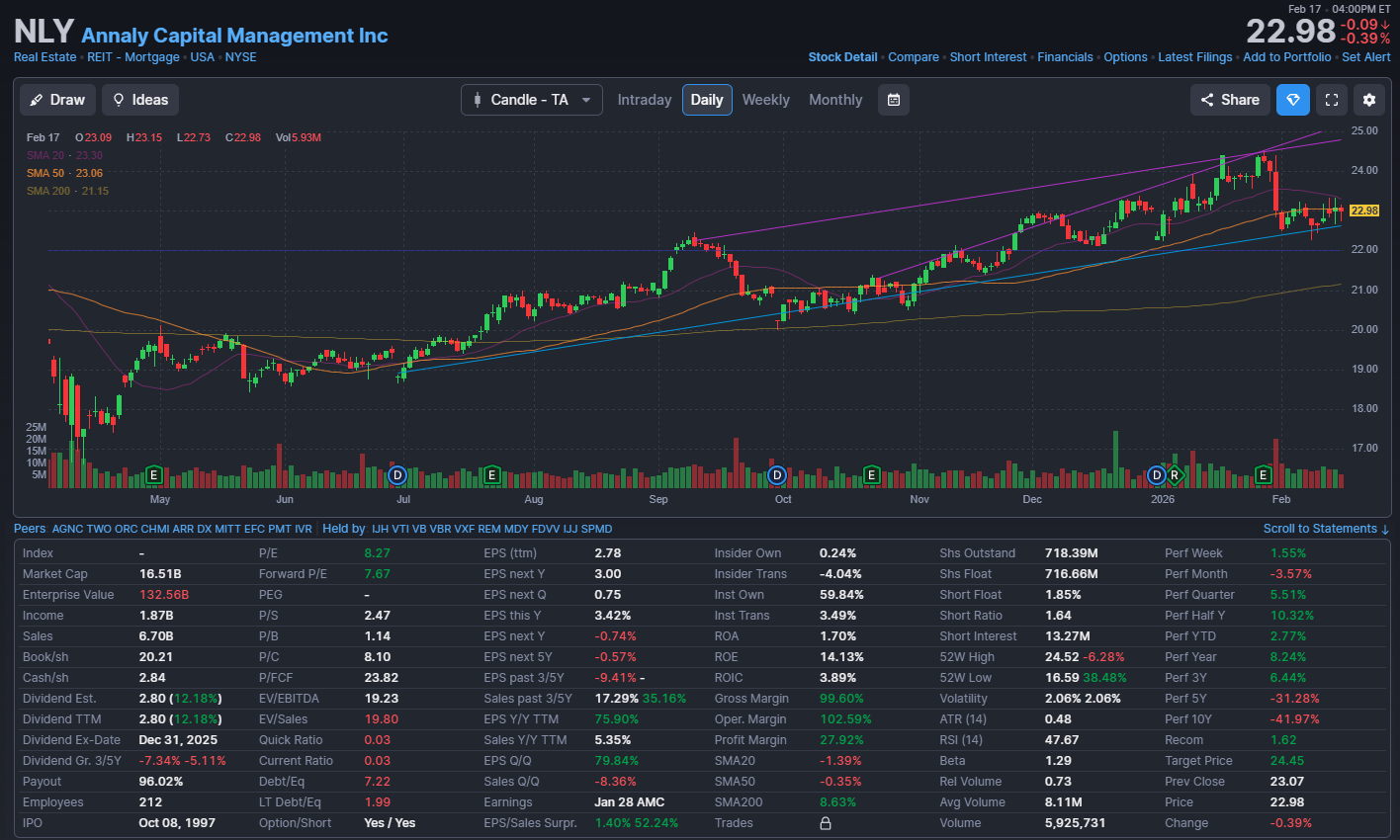Viewport: 1400px width, 840px height.
Task: Click the dividend D marker near Oct
Action: coord(777,475)
